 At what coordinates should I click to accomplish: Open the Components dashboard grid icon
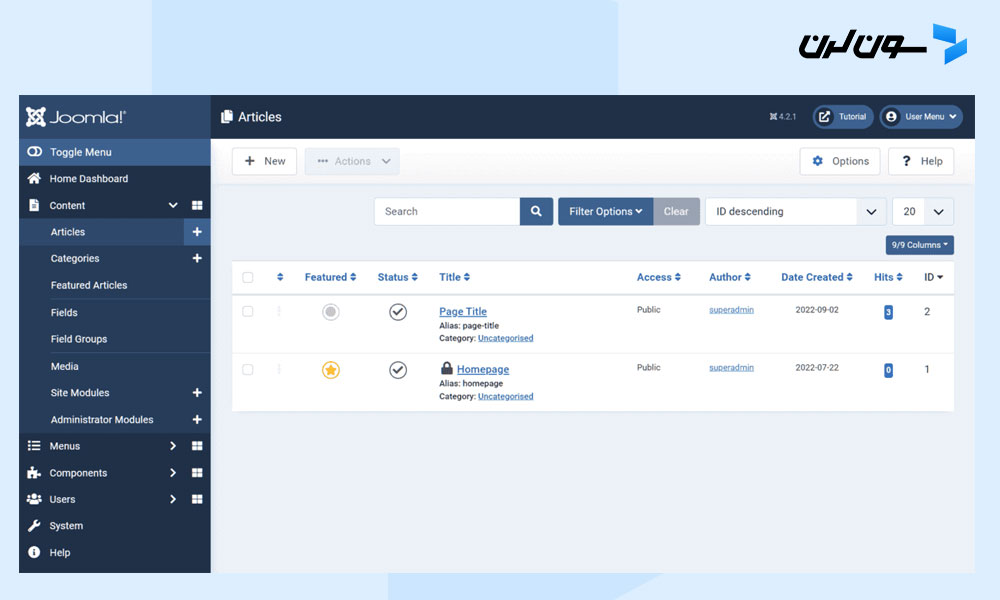pos(197,472)
